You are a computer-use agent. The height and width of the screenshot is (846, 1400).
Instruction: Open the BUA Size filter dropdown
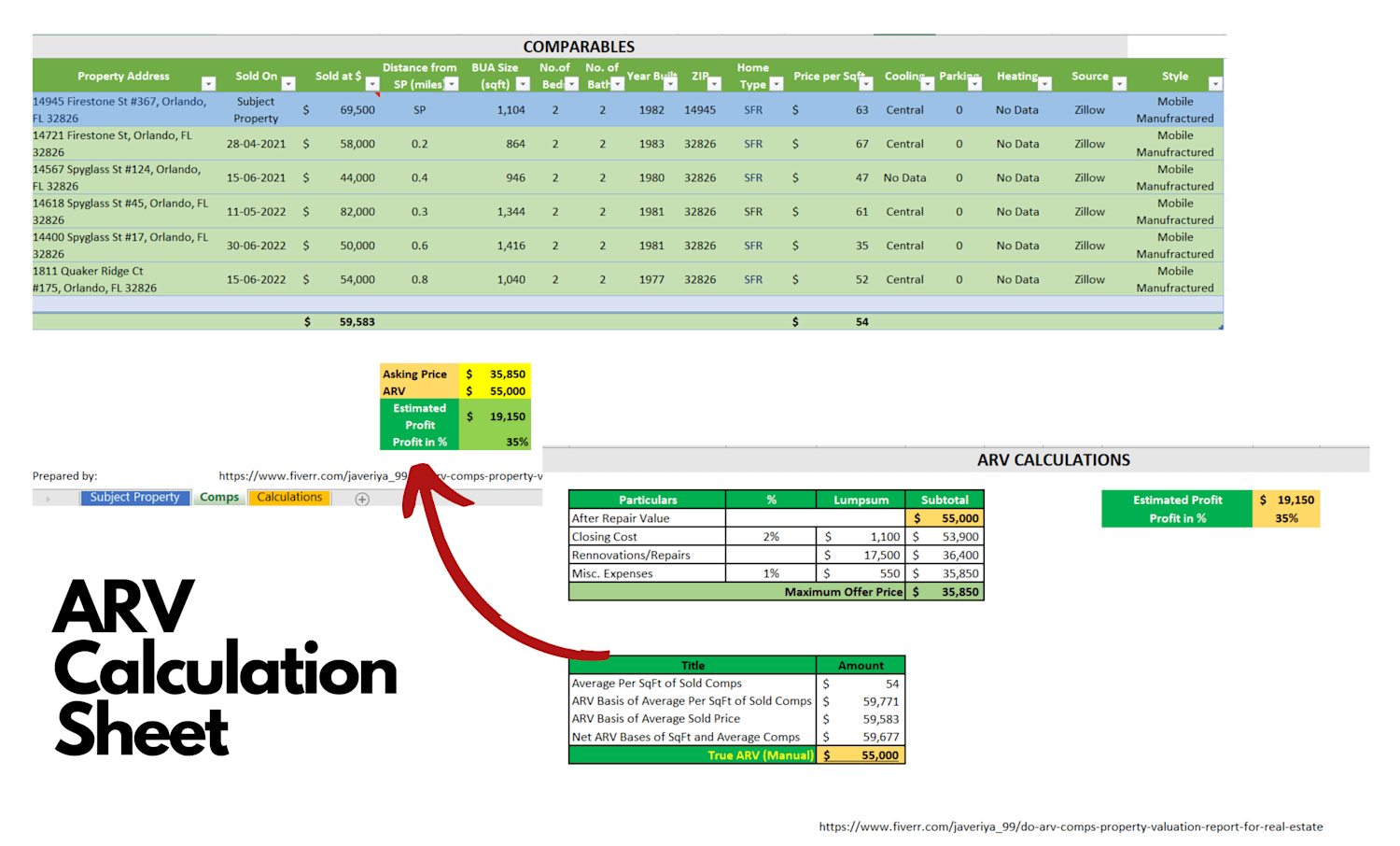click(x=523, y=84)
